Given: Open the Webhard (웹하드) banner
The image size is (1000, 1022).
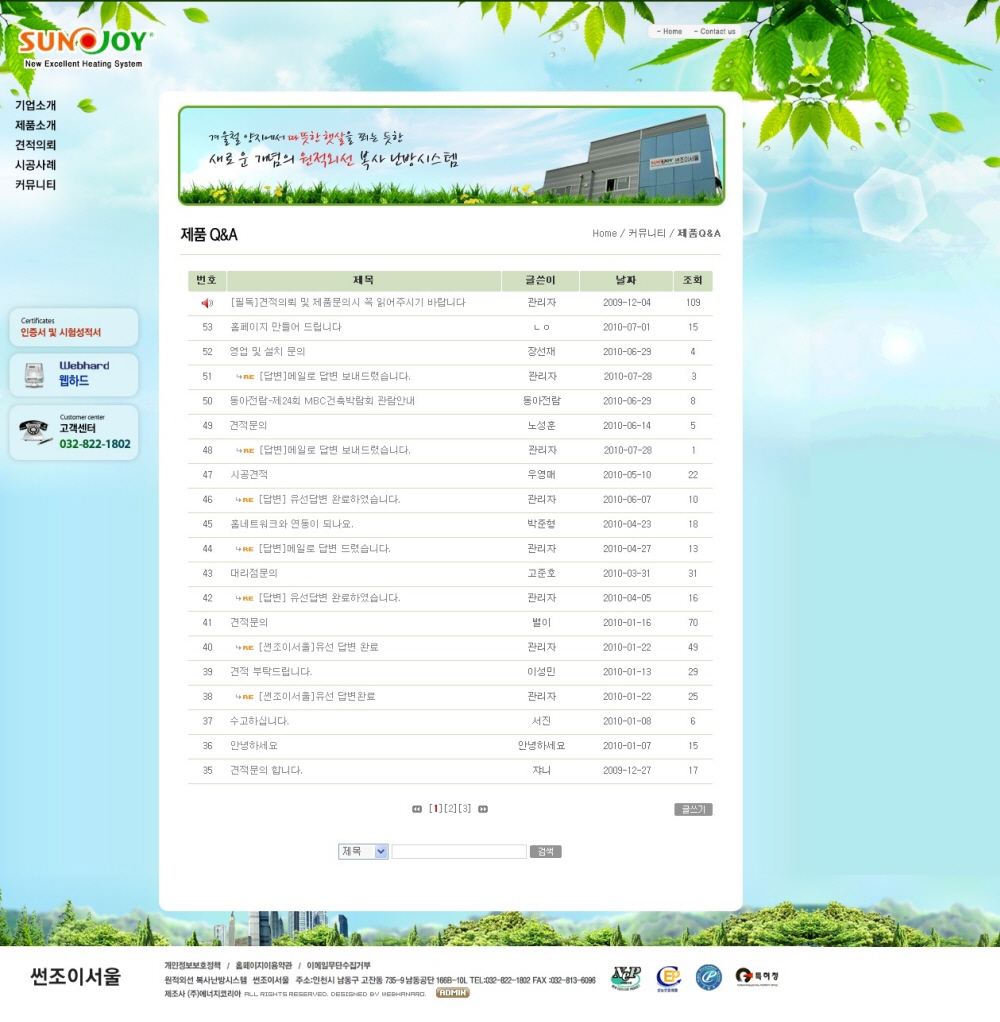Looking at the screenshot, I should (74, 374).
